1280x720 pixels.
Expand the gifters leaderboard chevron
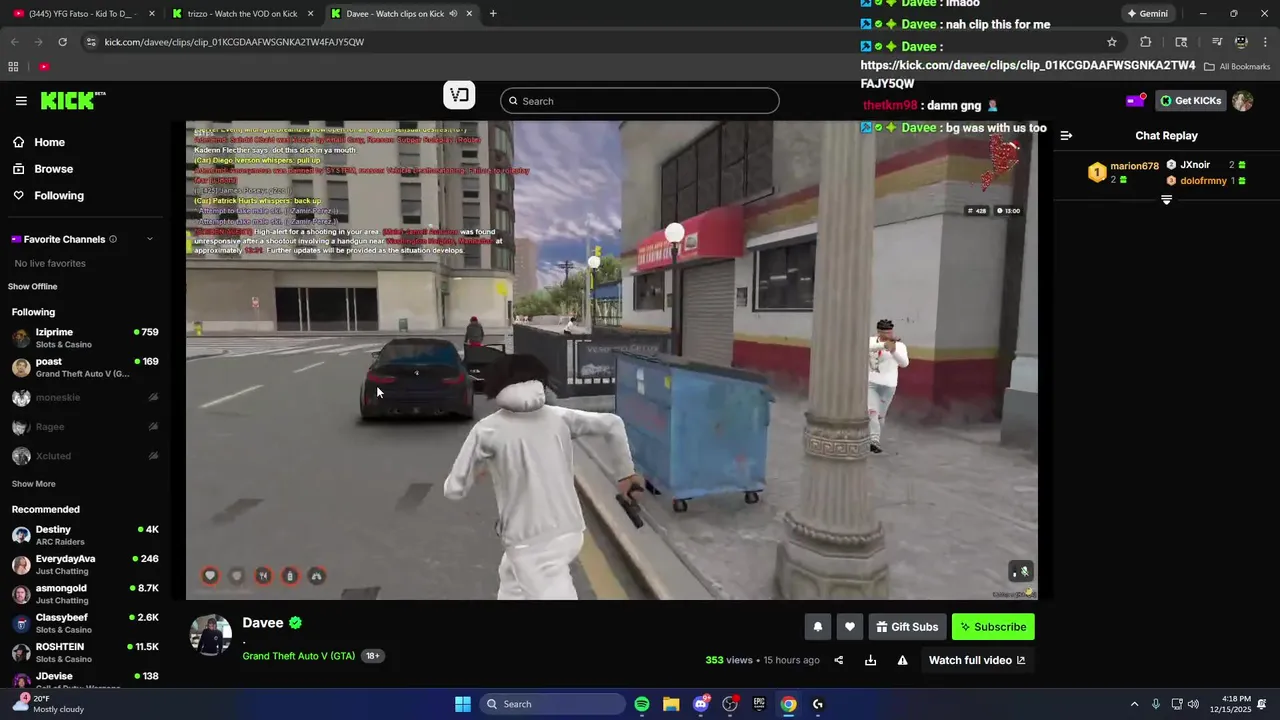(x=1166, y=200)
